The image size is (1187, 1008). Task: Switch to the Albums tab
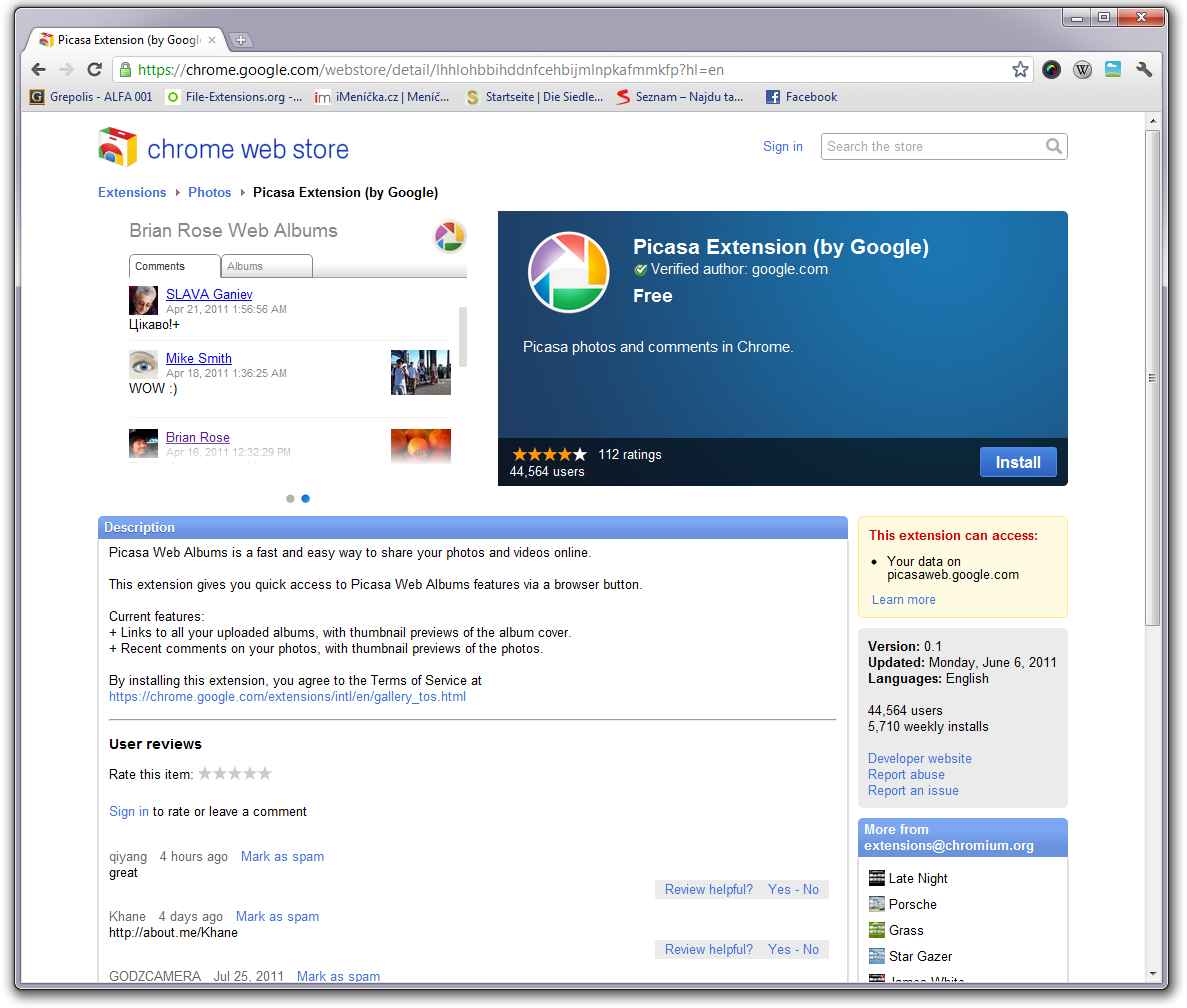(x=266, y=266)
